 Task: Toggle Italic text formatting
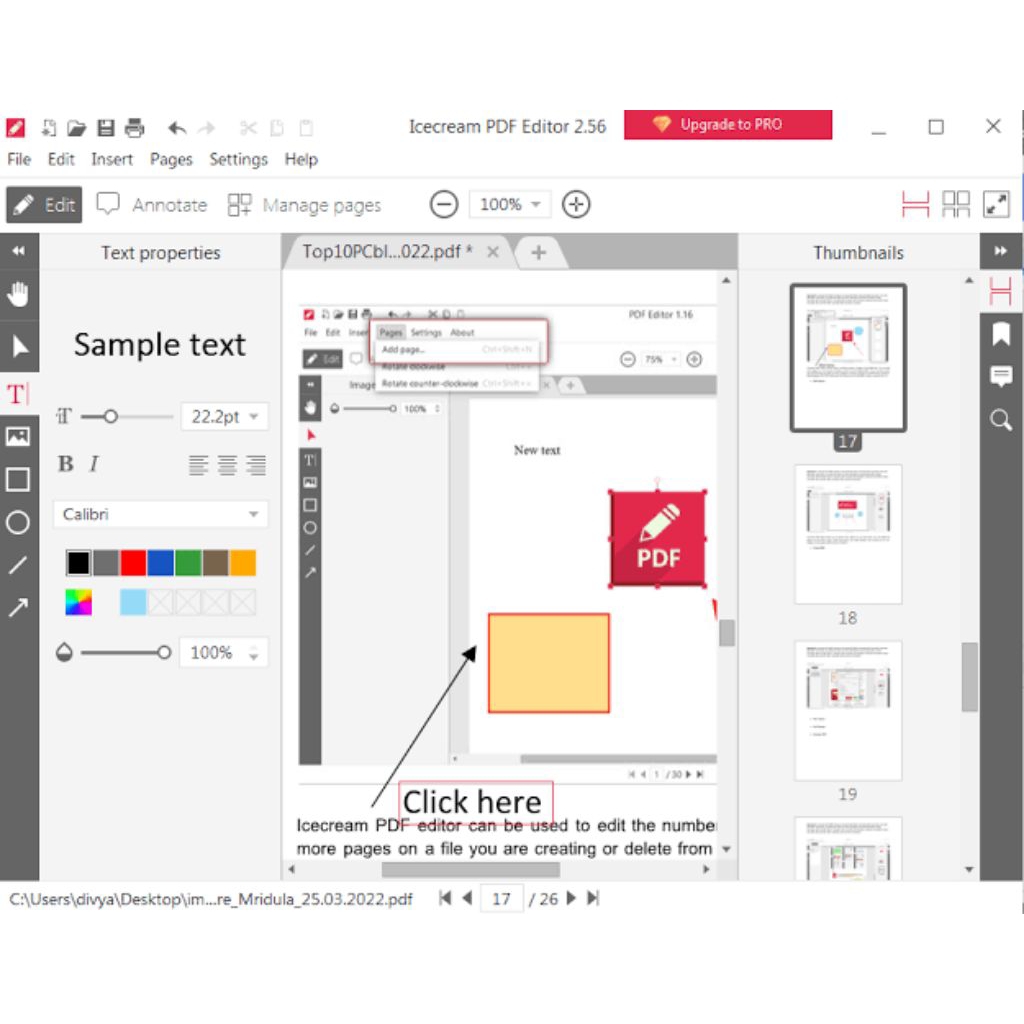(94, 464)
